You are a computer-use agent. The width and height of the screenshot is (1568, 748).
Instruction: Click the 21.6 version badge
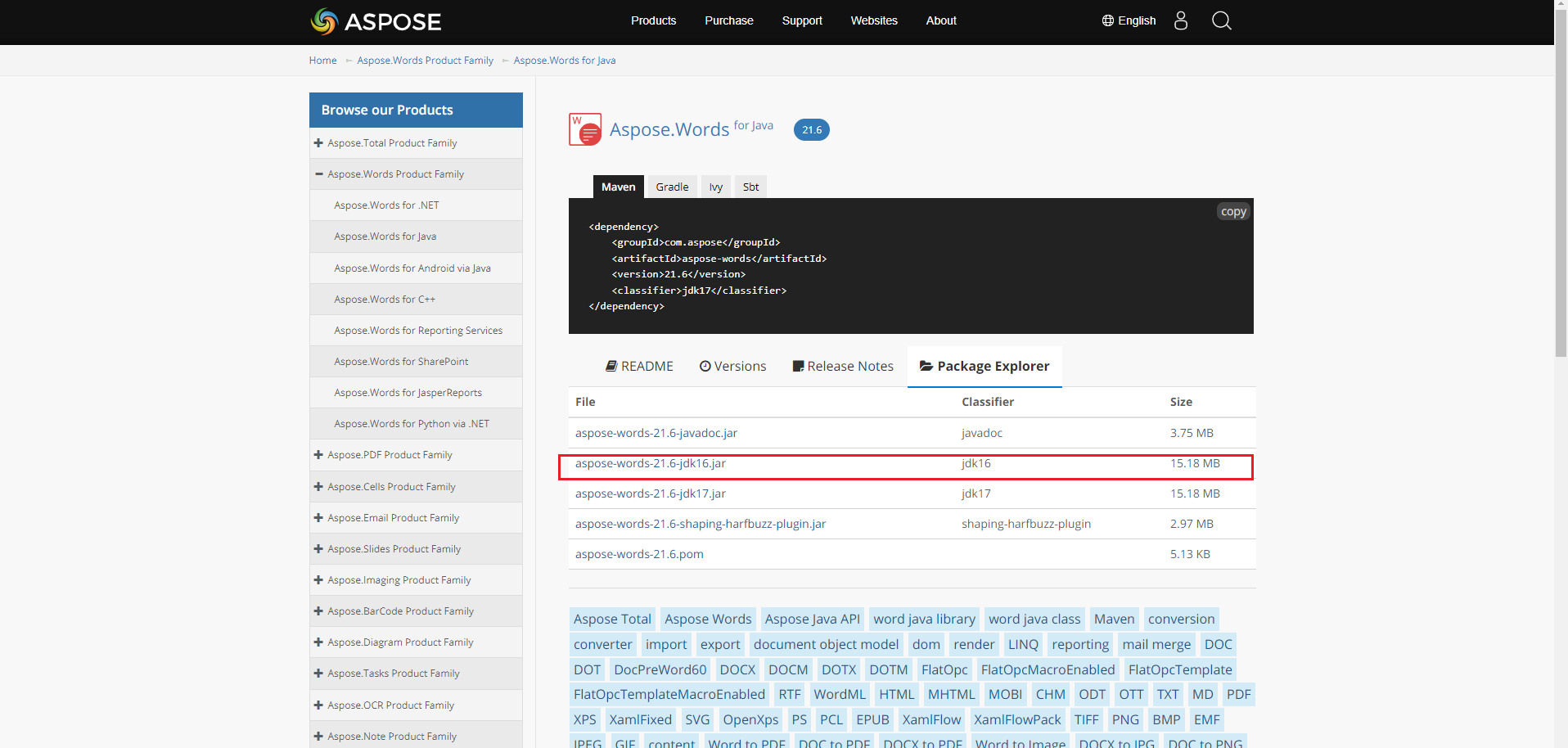tap(811, 129)
